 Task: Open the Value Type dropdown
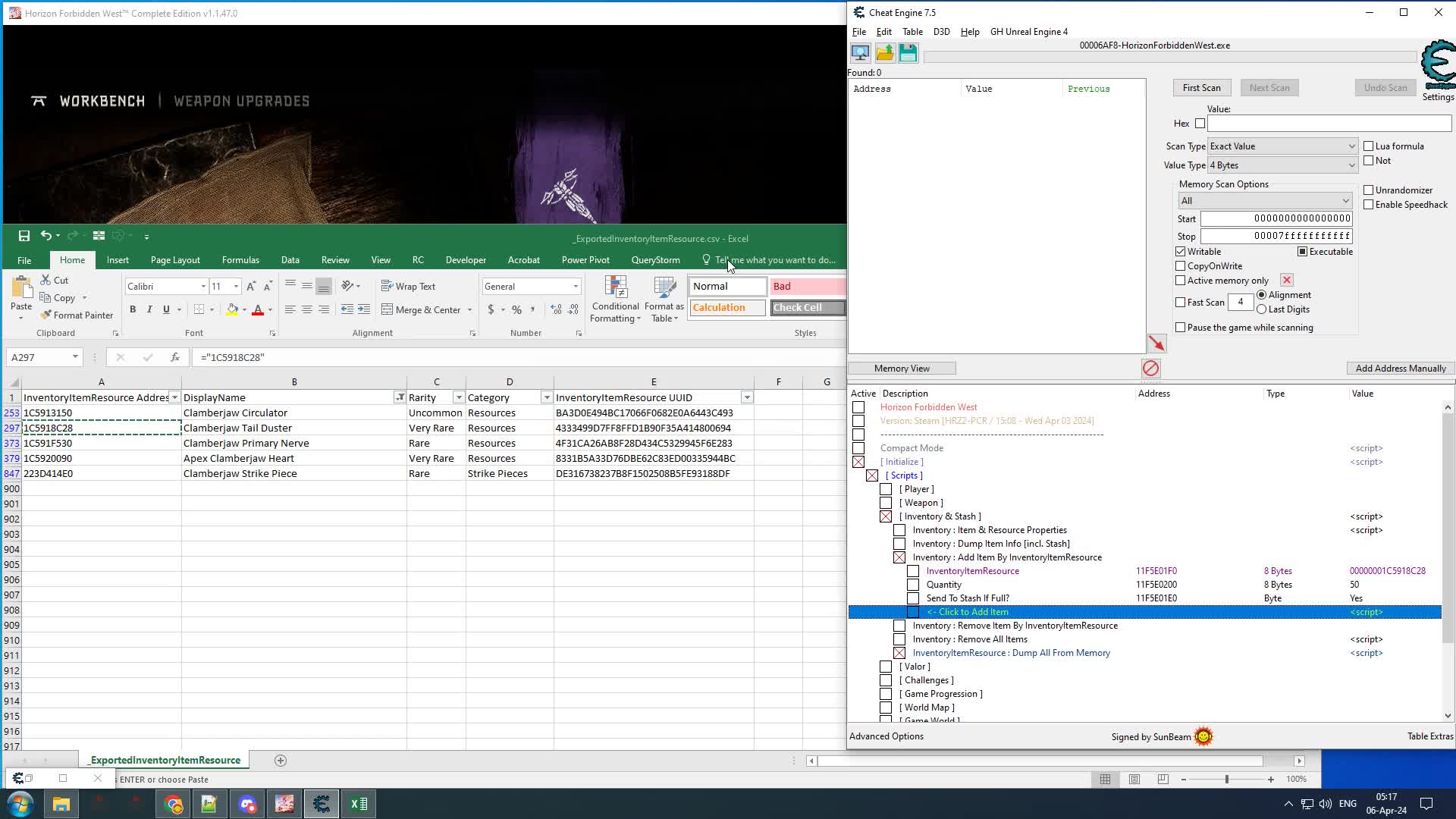(1282, 165)
